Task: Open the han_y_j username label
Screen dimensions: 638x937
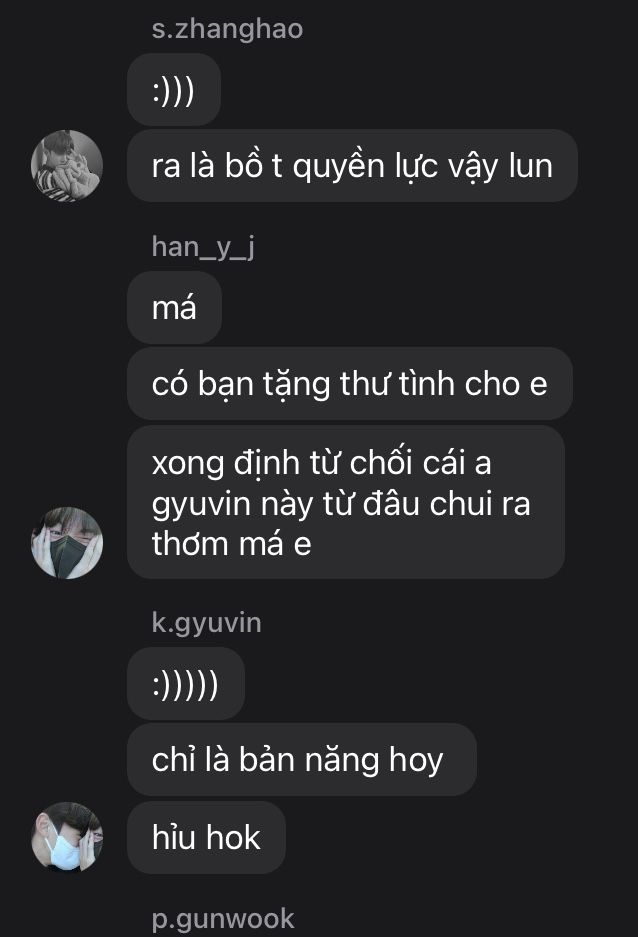Action: tap(203, 247)
